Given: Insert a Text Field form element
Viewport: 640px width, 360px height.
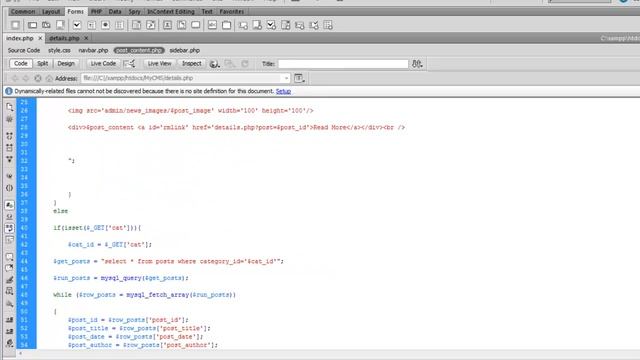Looking at the screenshot, I should click(x=32, y=25).
